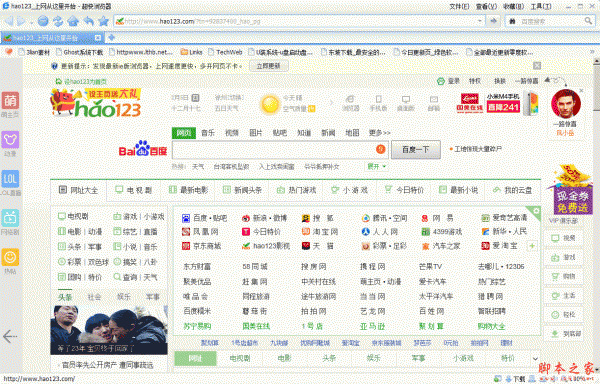Open the 工具(T) menu

coord(541,7)
